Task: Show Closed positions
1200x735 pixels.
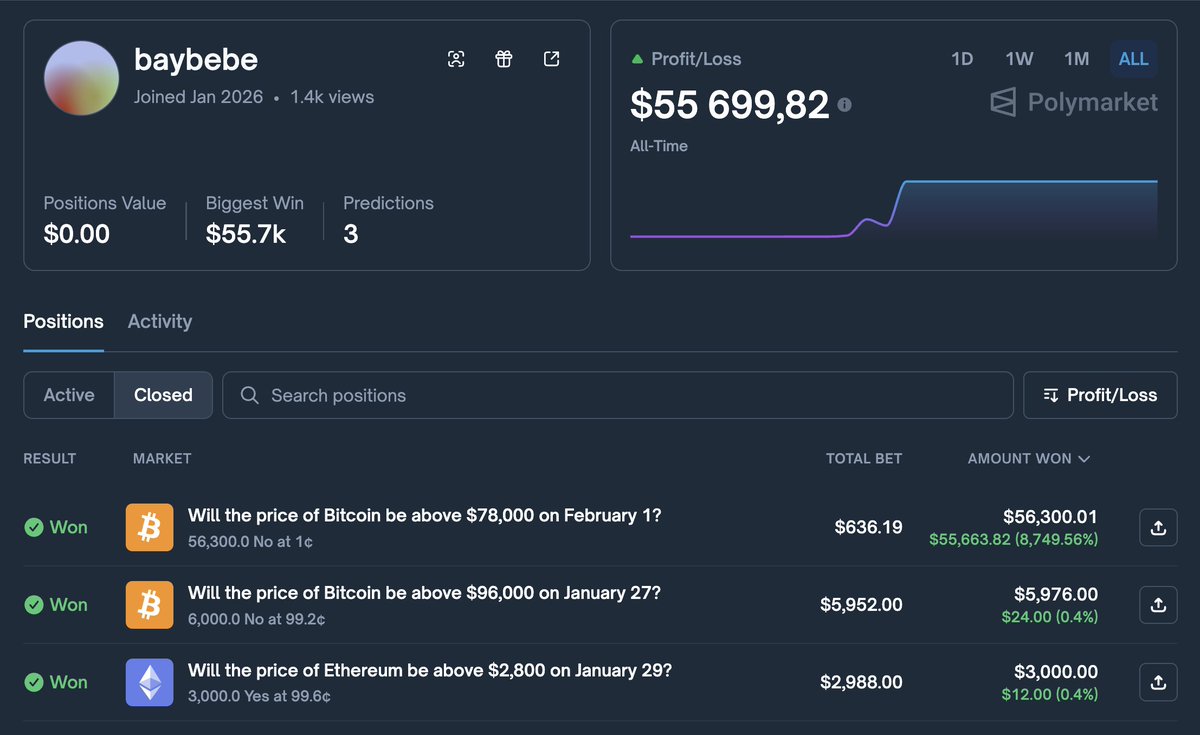Action: coord(163,395)
